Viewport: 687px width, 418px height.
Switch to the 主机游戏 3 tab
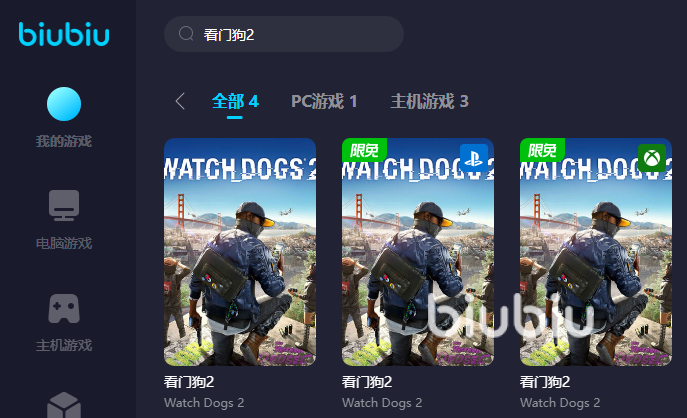coord(429,102)
